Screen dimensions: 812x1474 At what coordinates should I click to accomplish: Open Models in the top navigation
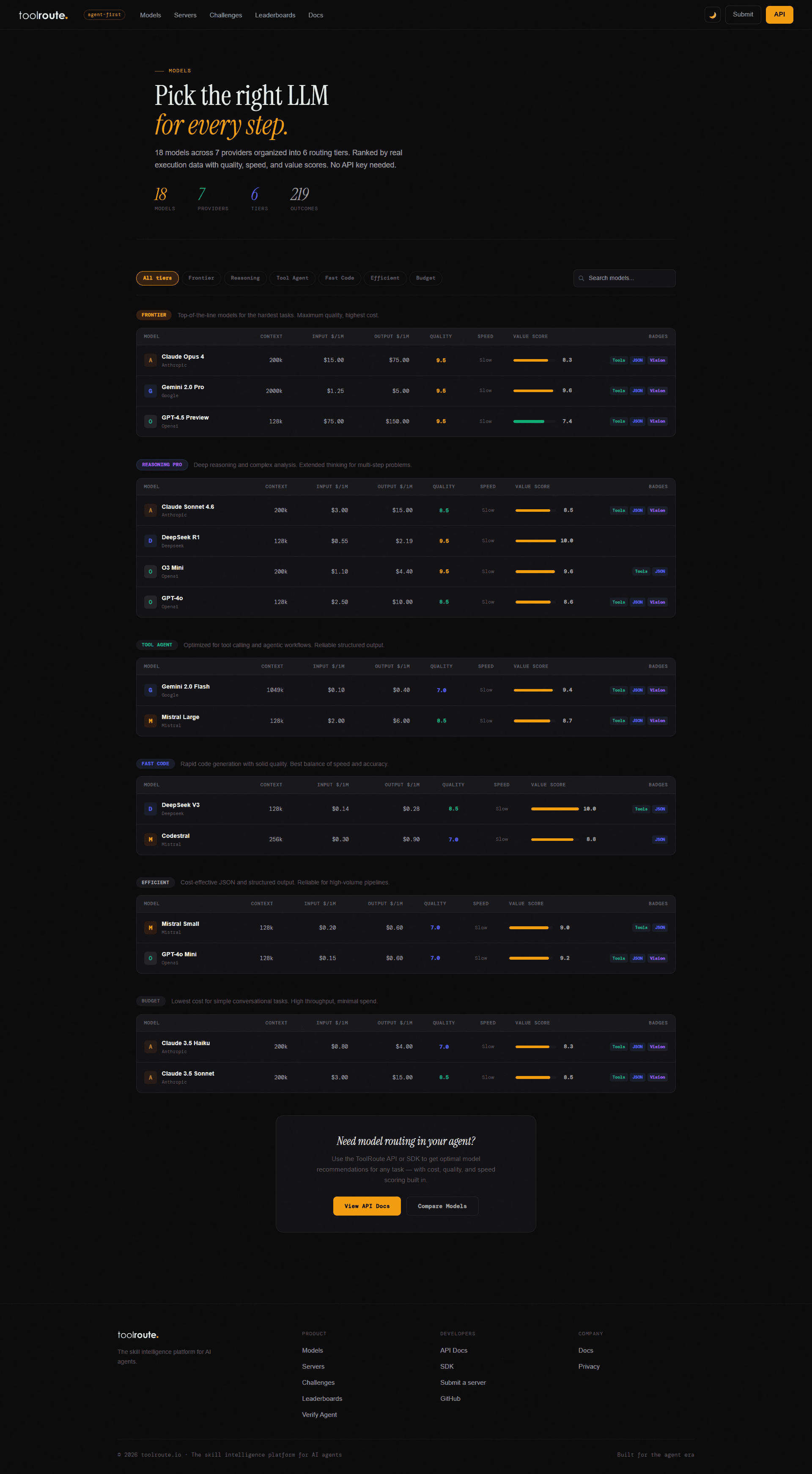(151, 16)
